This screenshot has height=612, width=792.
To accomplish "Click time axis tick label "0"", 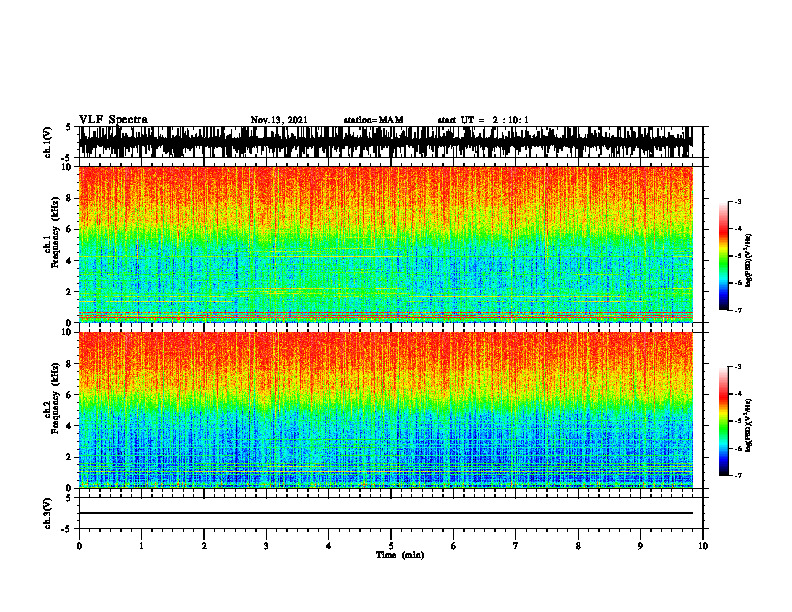I will click(79, 546).
